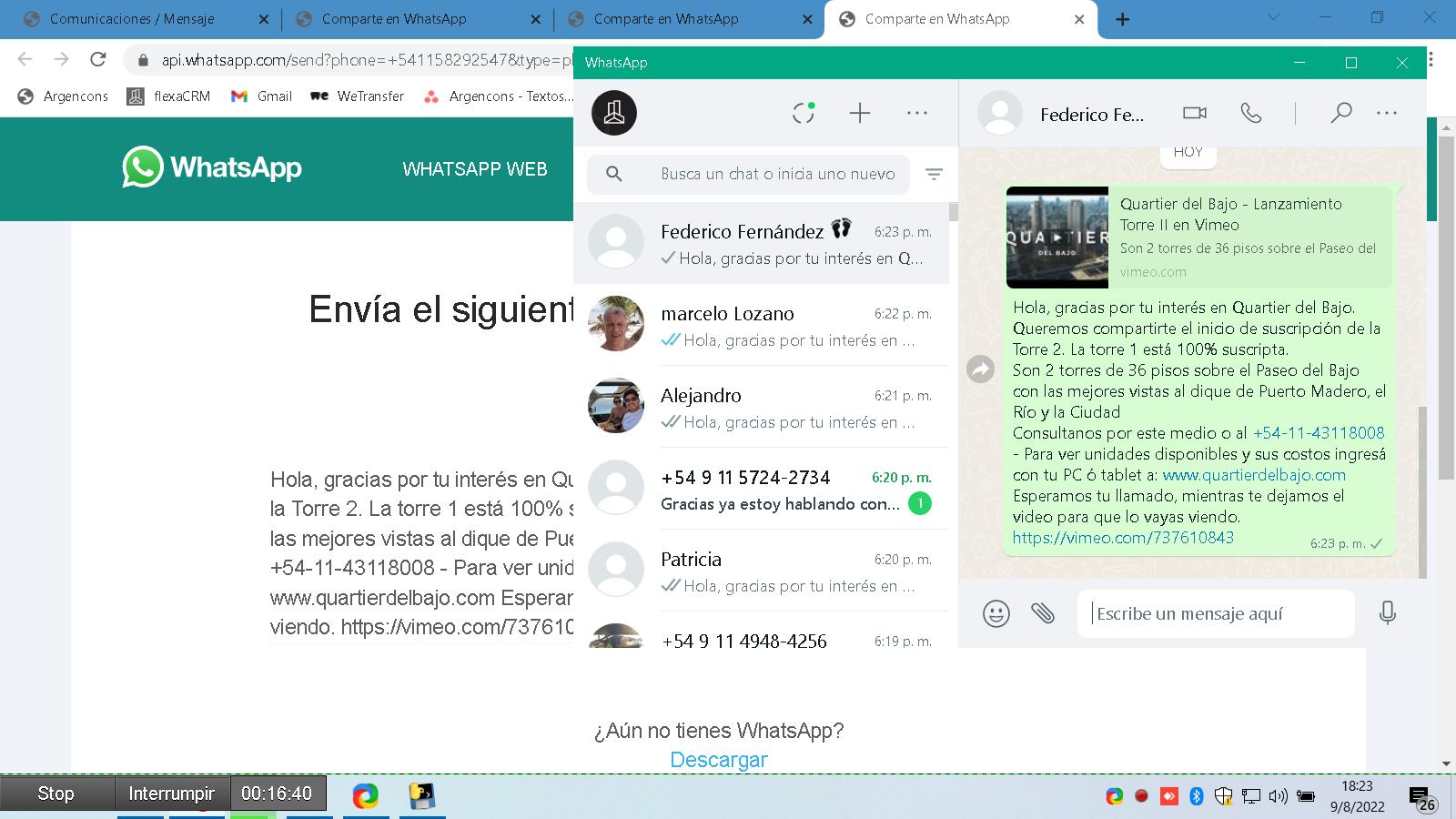Open the notification center with 26 badge
Image resolution: width=1456 pixels, height=819 pixels.
(x=1422, y=799)
